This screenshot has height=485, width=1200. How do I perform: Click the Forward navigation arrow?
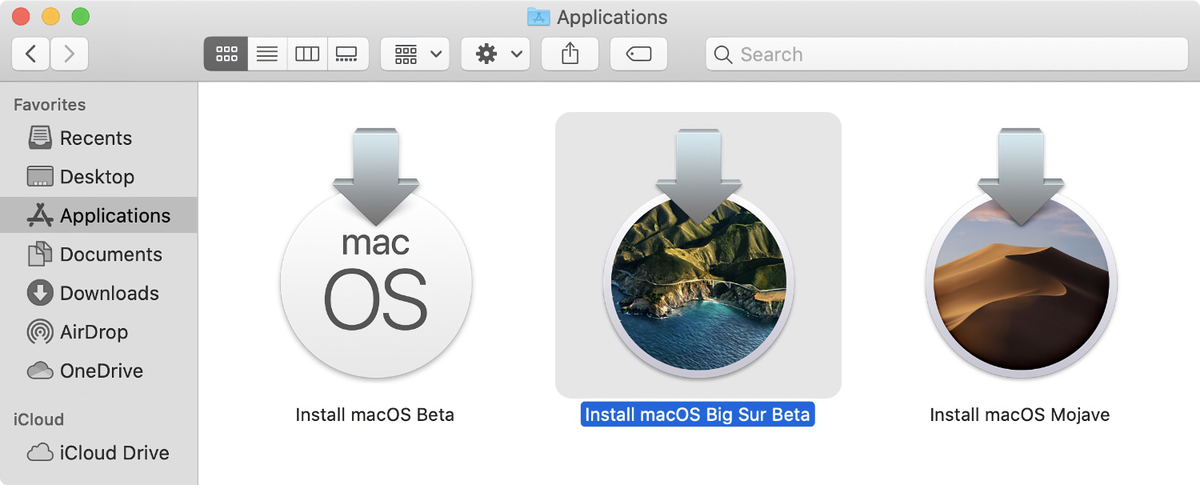coord(69,54)
